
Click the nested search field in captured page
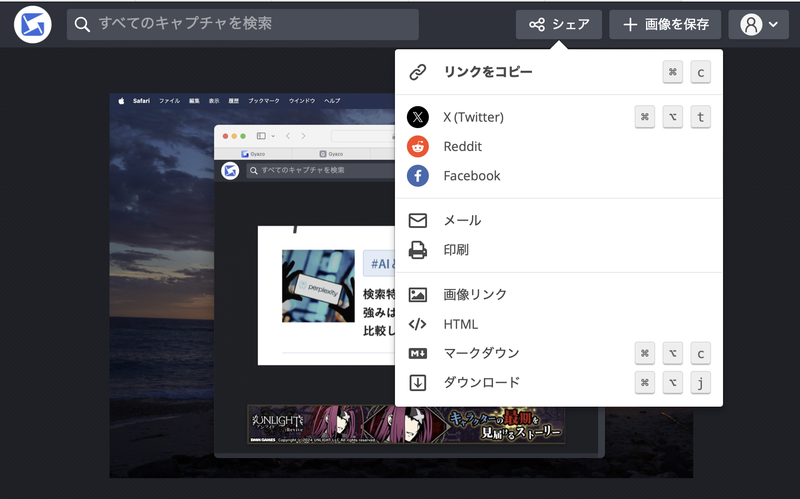coord(320,170)
